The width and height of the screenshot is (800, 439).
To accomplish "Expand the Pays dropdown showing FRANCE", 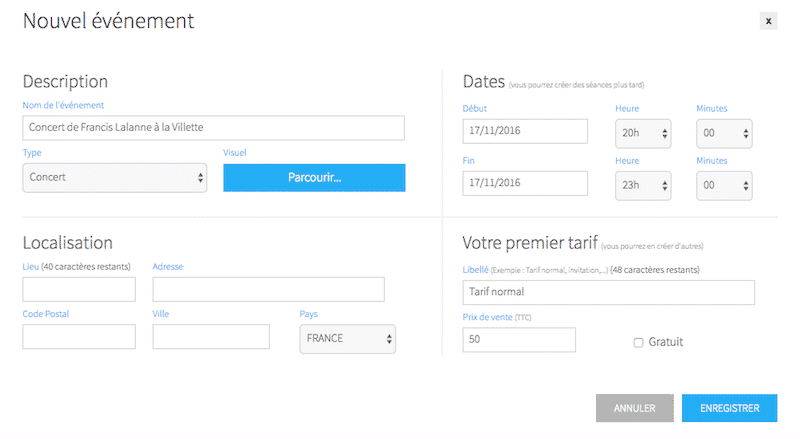I will pos(348,339).
